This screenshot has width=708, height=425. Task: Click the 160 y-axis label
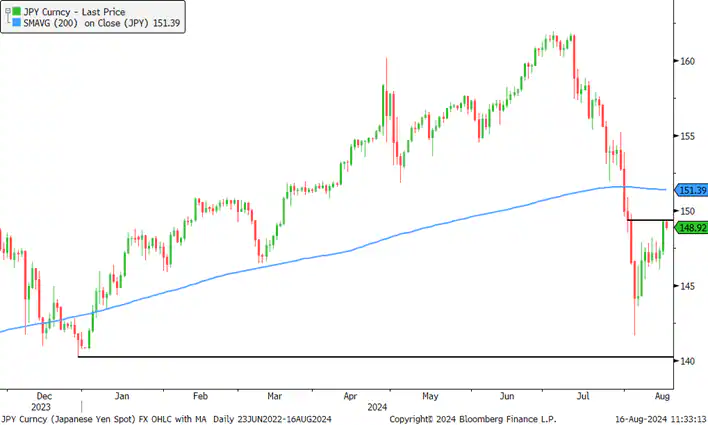(687, 61)
